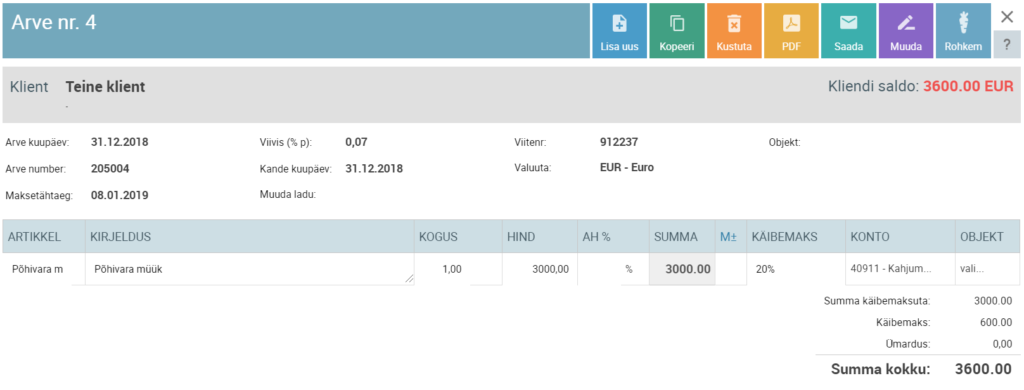This screenshot has height=390, width=1024.
Task: Click the Ümardus value 0,00
Action: tap(1002, 344)
